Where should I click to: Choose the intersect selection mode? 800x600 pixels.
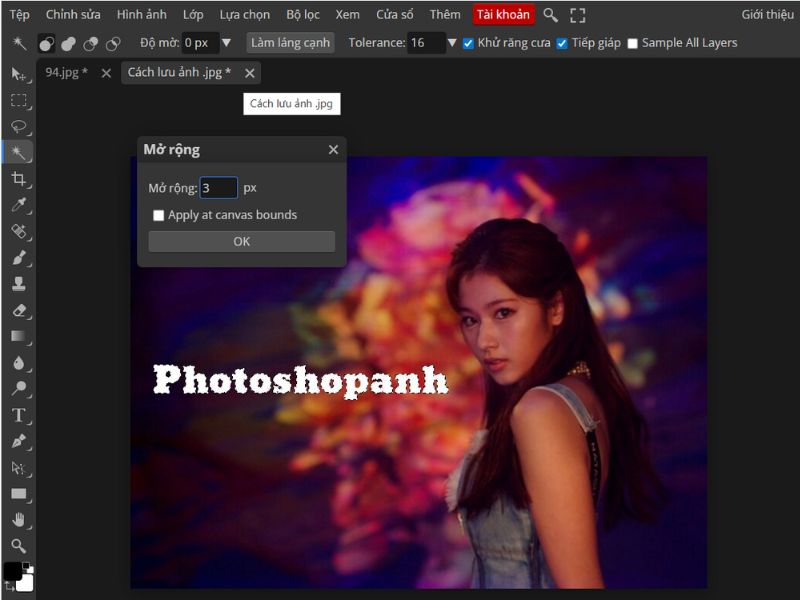[113, 44]
